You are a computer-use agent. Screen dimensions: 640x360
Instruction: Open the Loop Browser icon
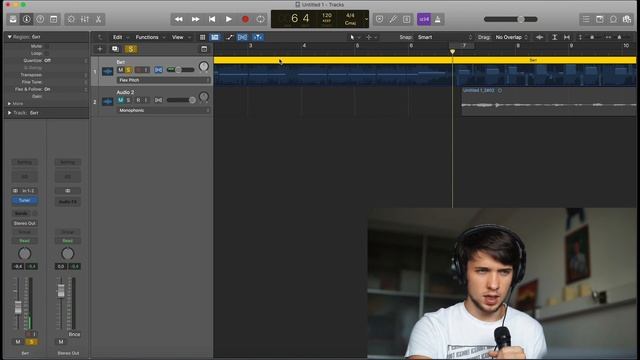(x=613, y=19)
